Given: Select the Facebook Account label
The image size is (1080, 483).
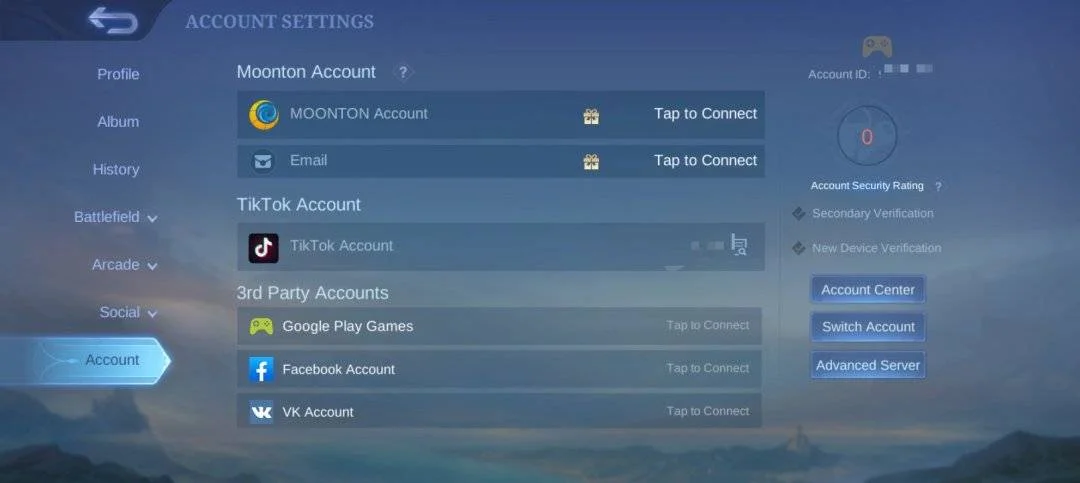Looking at the screenshot, I should (339, 370).
